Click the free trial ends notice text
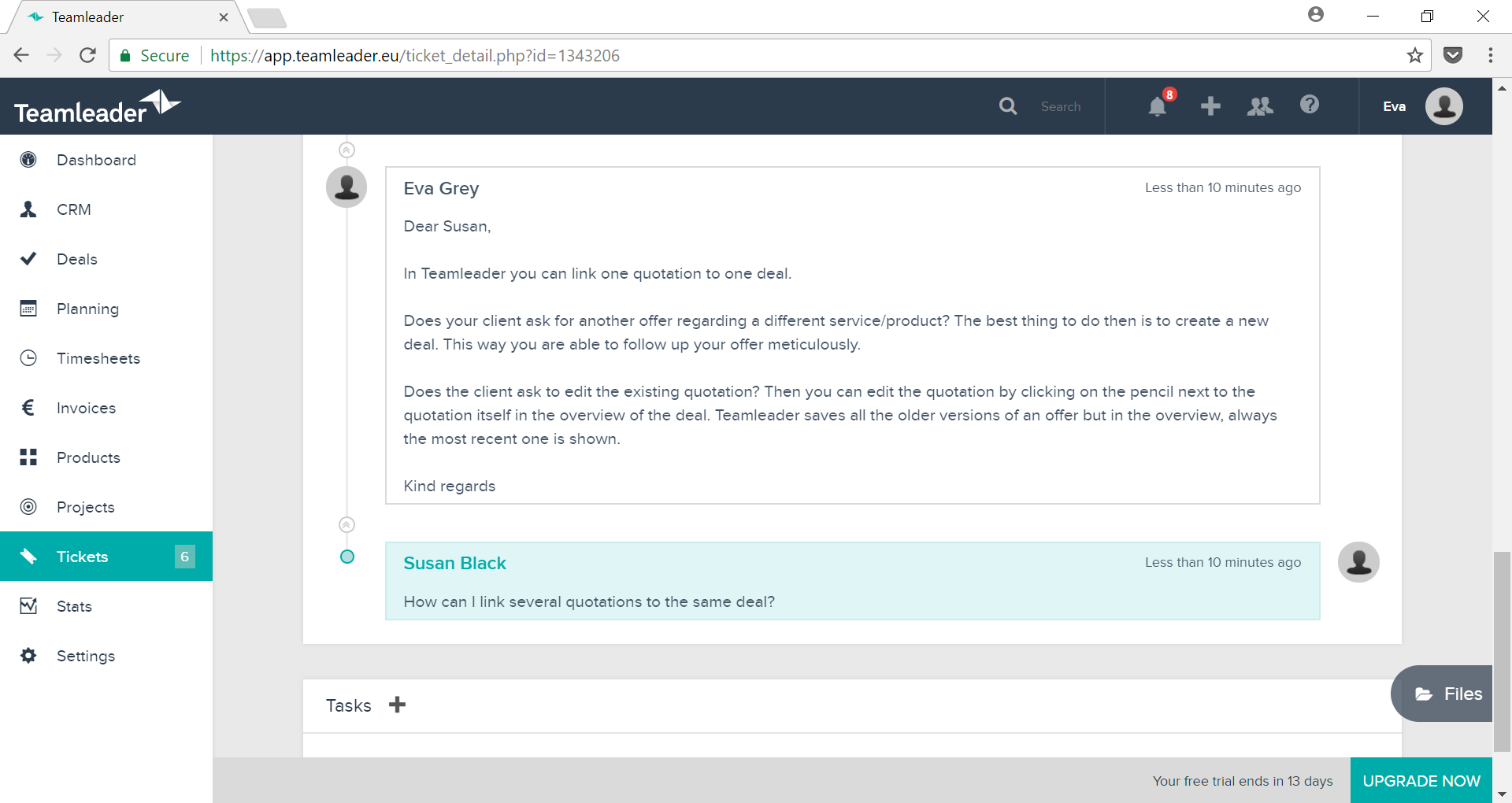1512x803 pixels. 1243,781
